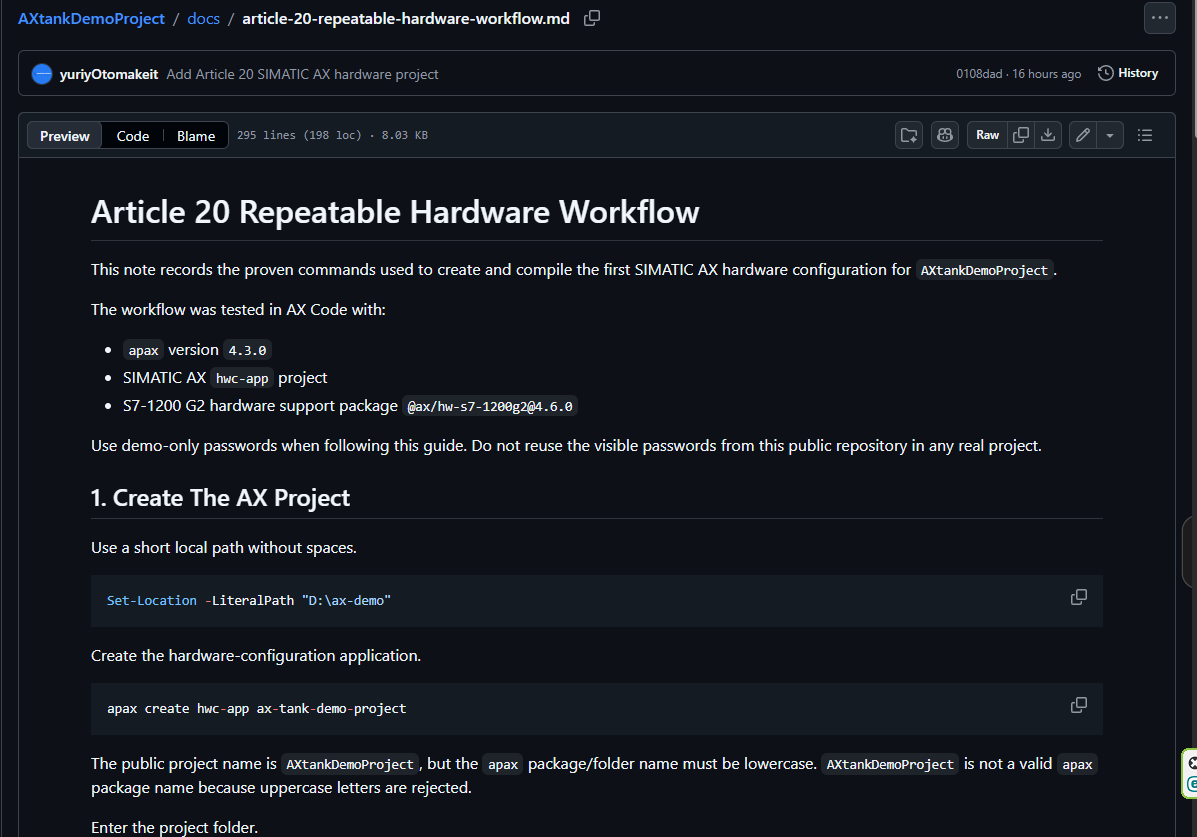Copy raw file contents icon
The image size is (1197, 837).
[x=1021, y=135]
